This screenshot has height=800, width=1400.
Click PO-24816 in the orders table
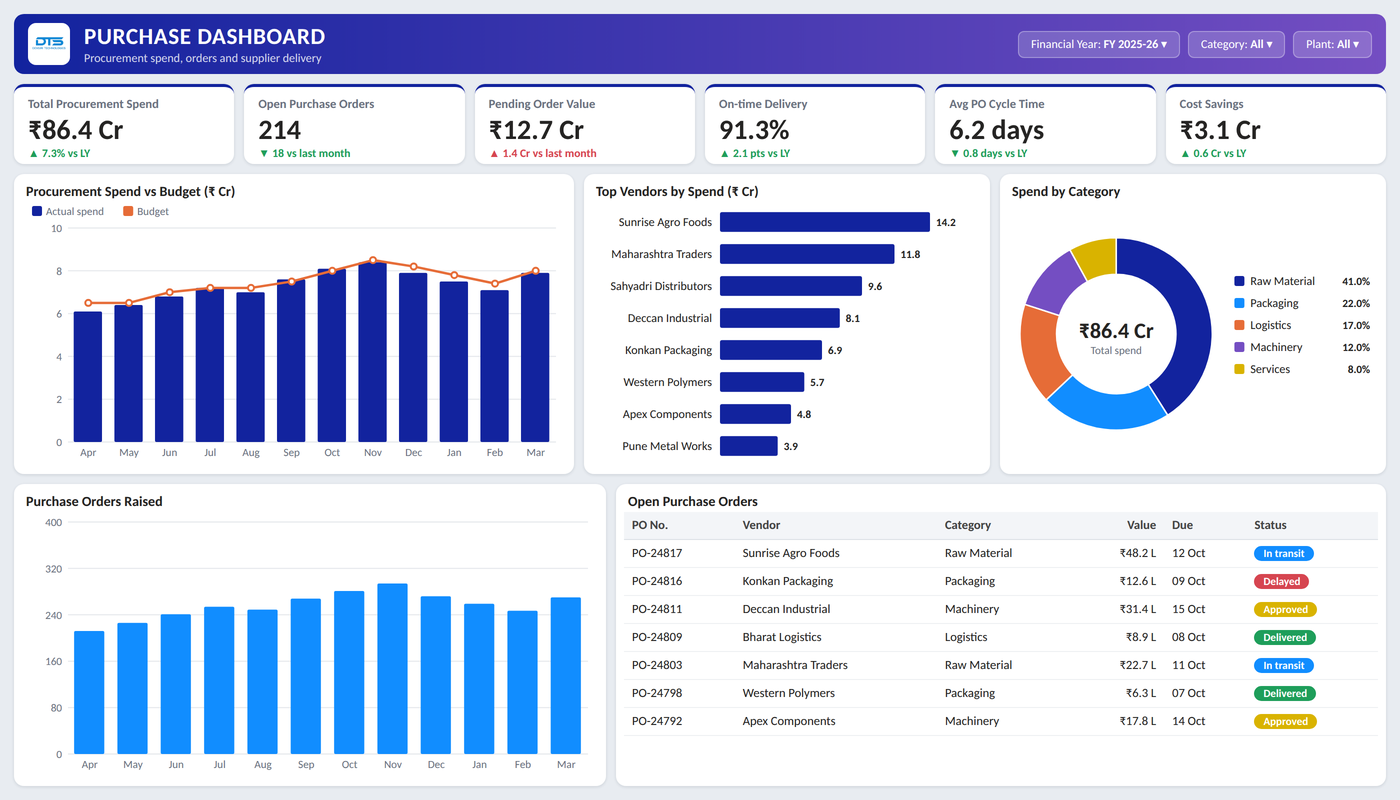click(x=657, y=581)
